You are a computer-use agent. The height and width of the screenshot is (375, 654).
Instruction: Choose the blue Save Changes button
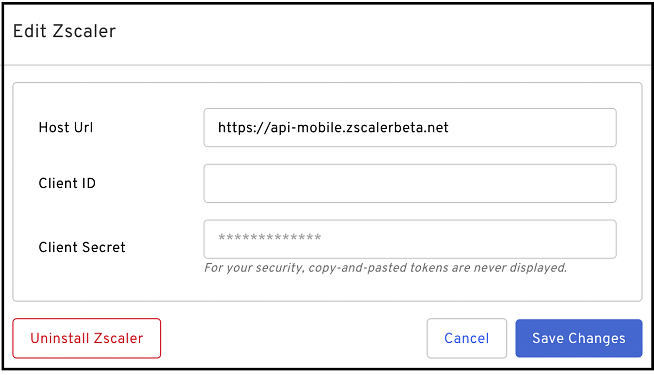pyautogui.click(x=579, y=338)
